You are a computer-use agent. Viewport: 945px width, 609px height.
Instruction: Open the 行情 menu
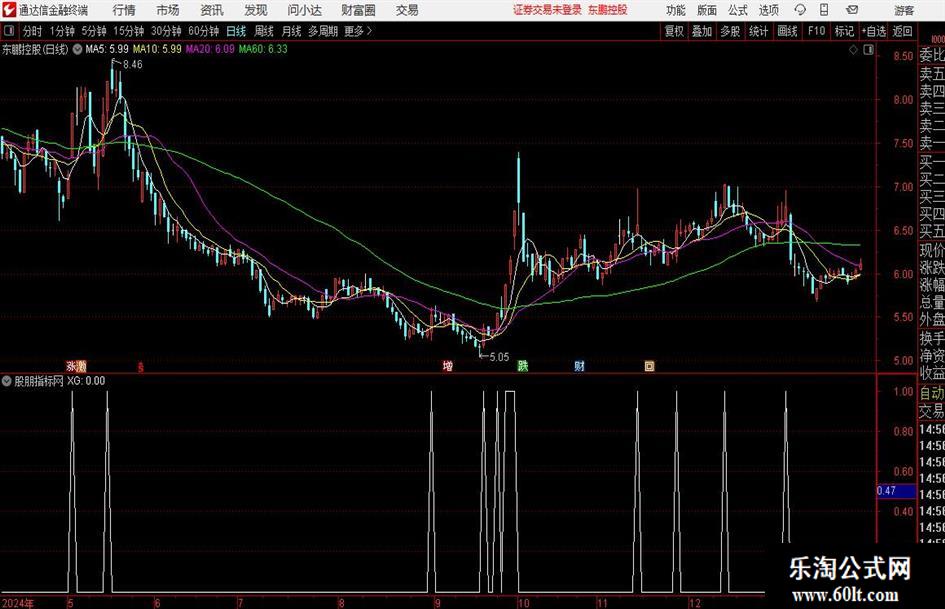click(124, 10)
